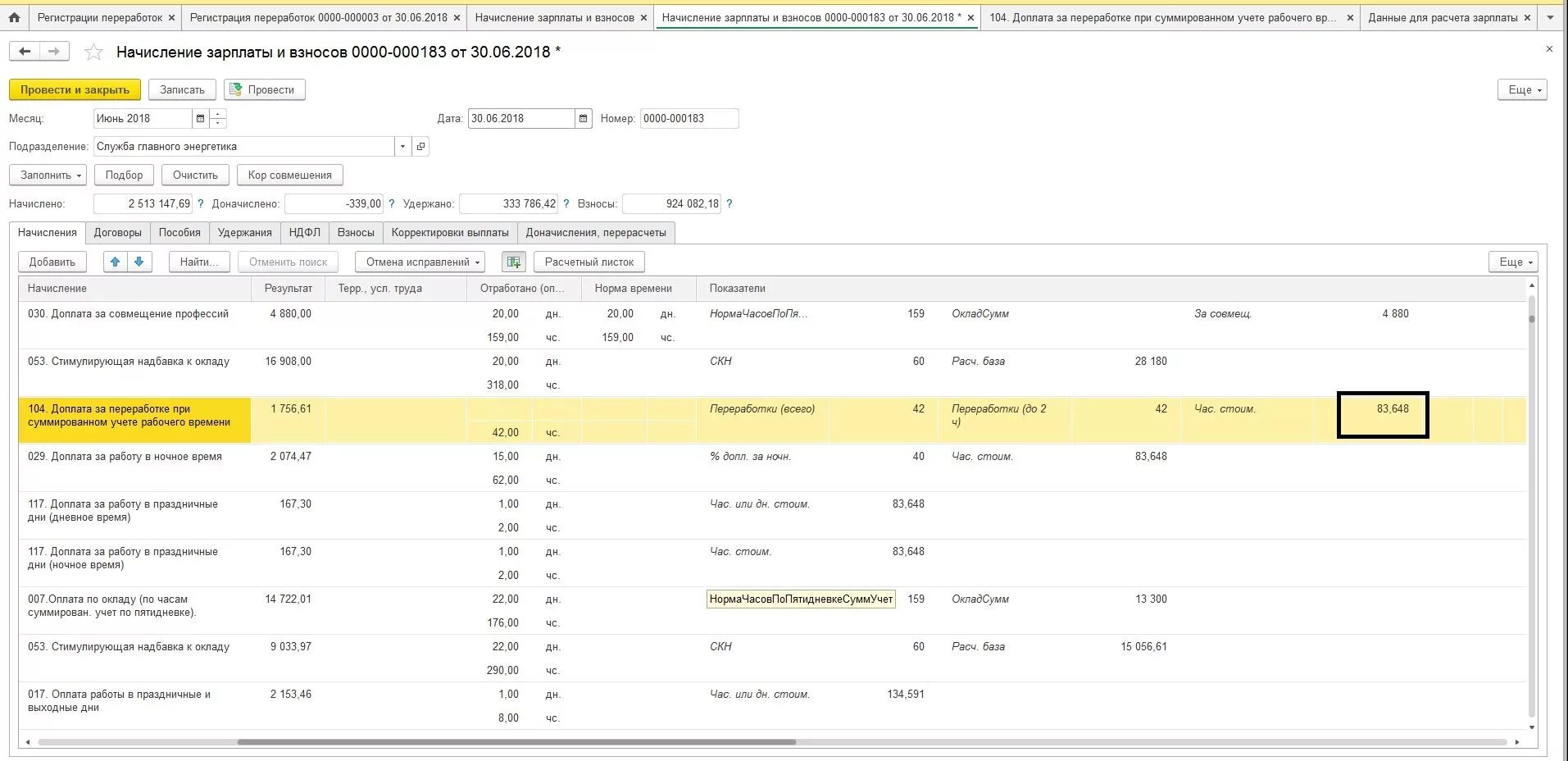Click the Очистить button
Screen dimensions: 1568x761
point(195,175)
